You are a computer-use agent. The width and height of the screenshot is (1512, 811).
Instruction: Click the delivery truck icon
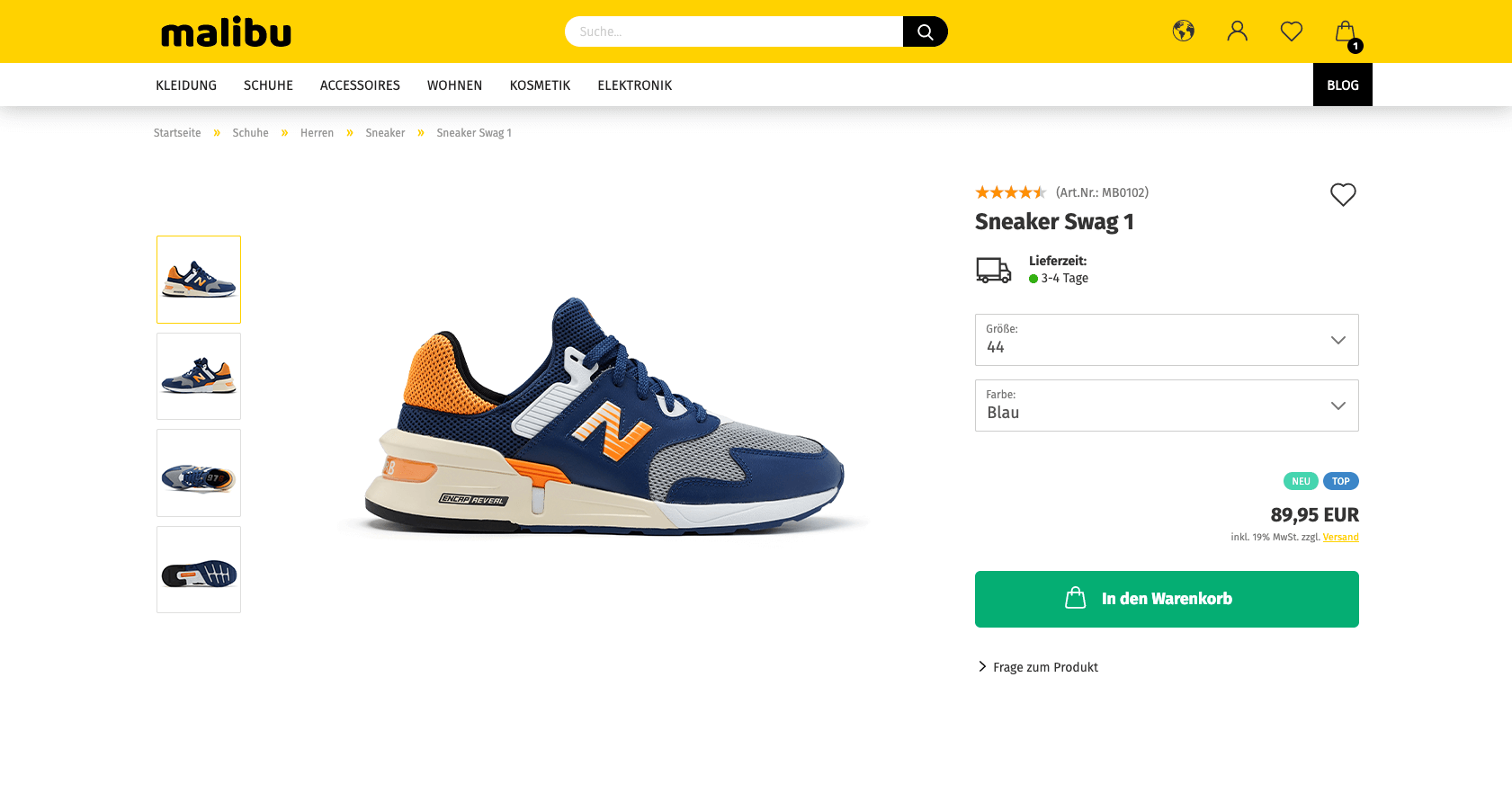click(993, 270)
